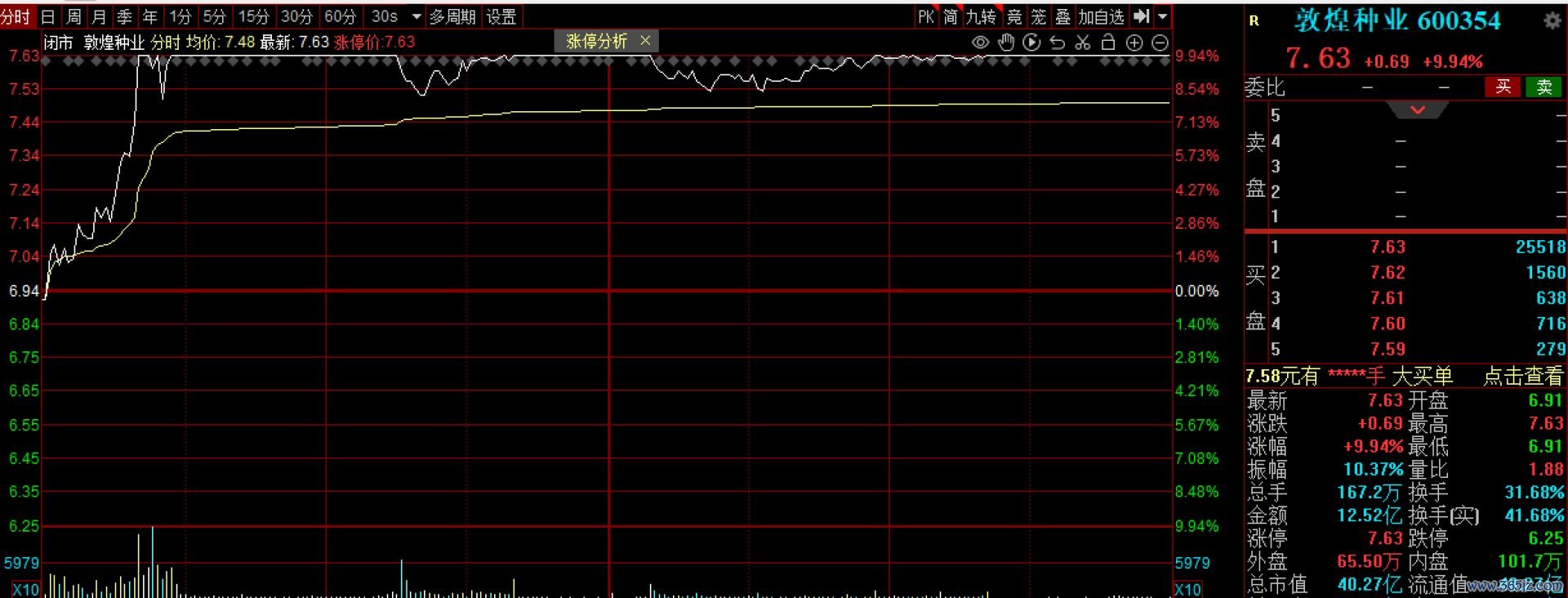This screenshot has height=598, width=1568.
Task: Switch to the 日 daily chart tab
Action: click(x=48, y=16)
